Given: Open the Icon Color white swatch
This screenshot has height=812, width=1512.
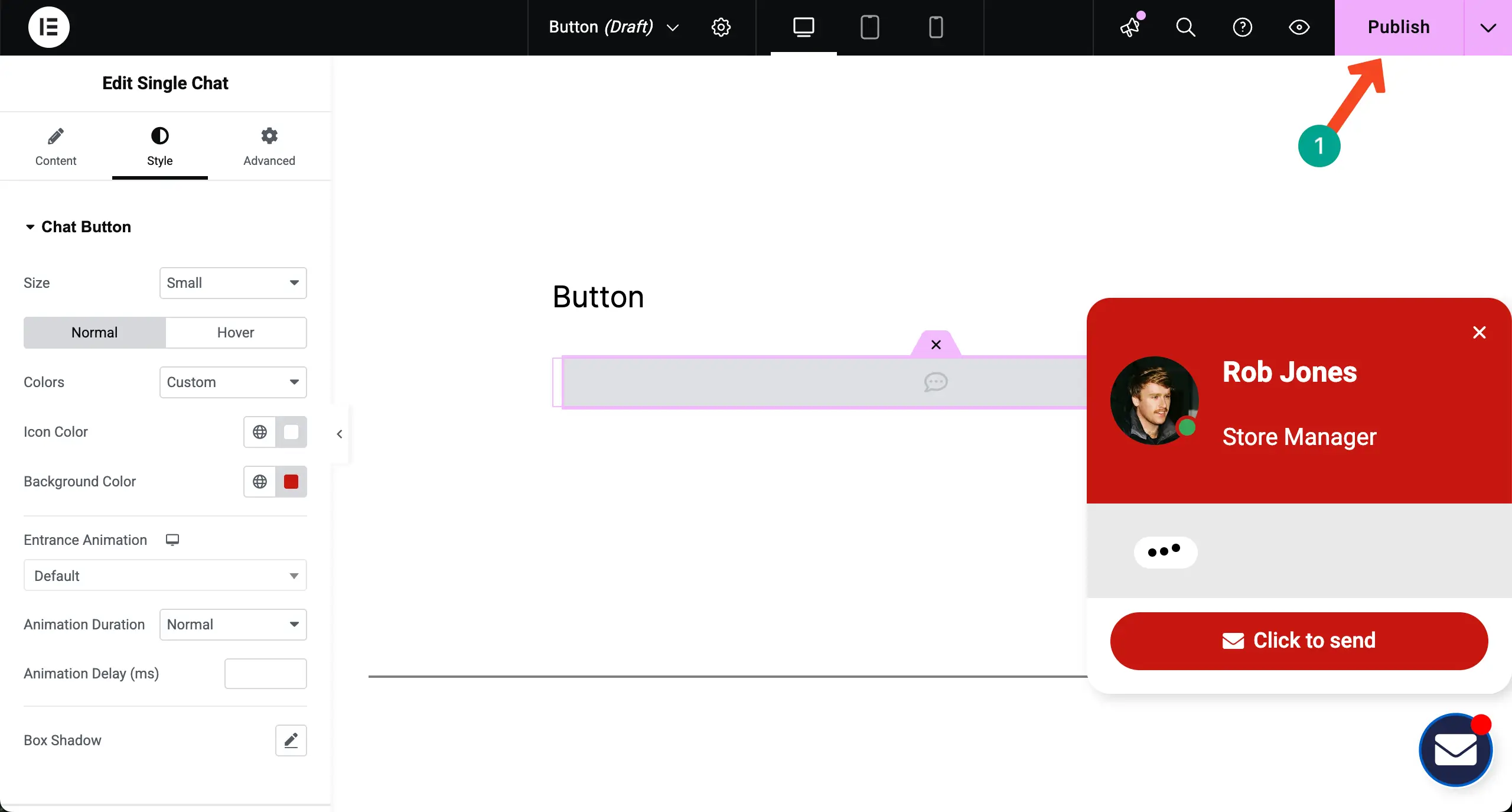Looking at the screenshot, I should 291,432.
